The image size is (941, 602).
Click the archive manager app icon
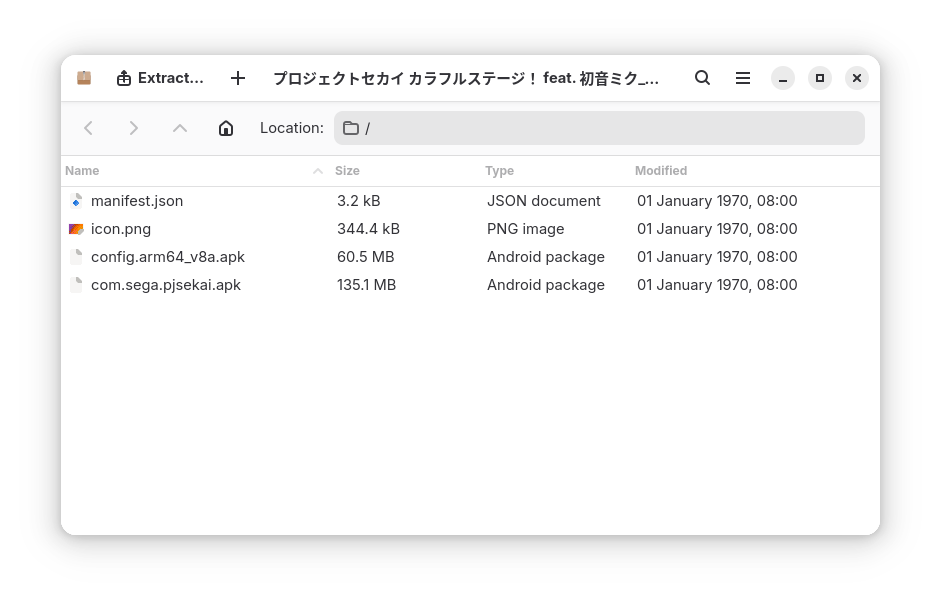(x=84, y=78)
